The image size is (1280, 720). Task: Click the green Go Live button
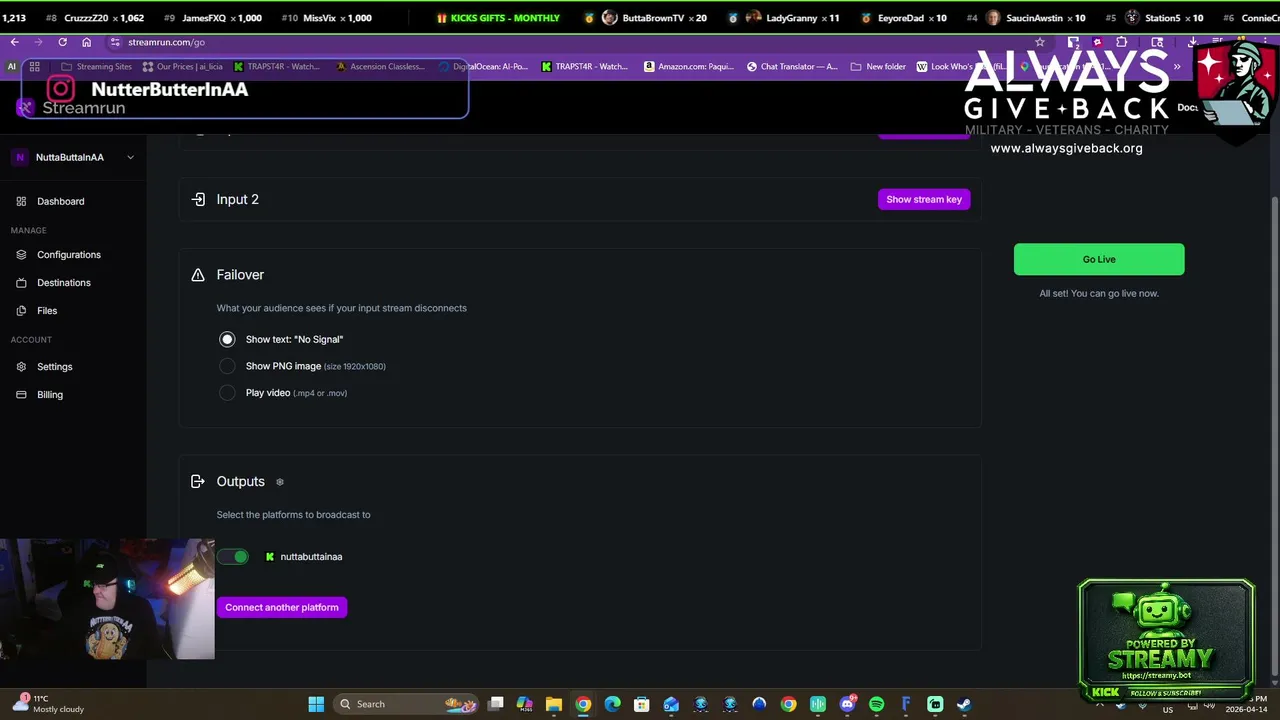click(x=1099, y=259)
